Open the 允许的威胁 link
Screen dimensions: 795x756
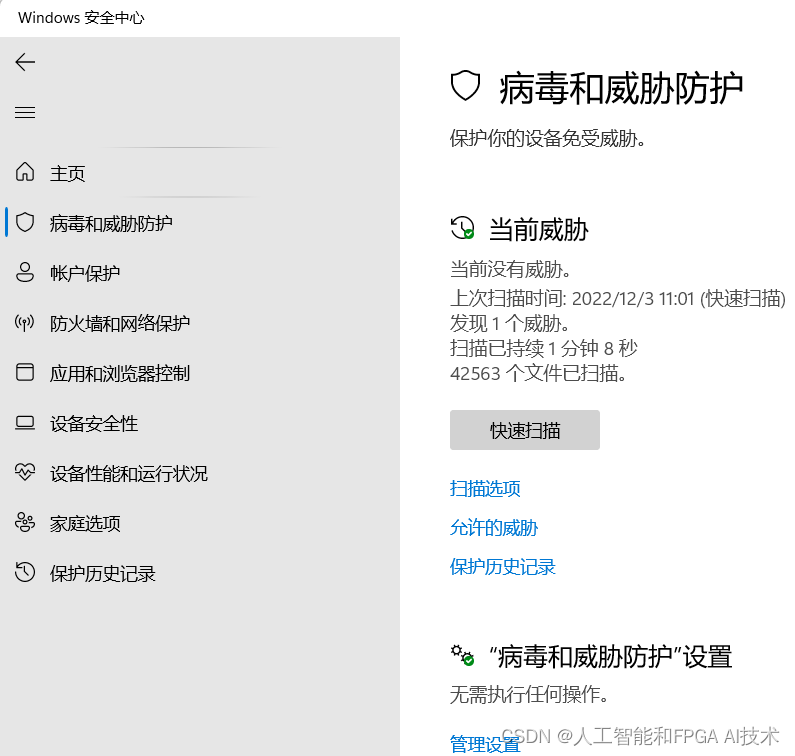(494, 528)
